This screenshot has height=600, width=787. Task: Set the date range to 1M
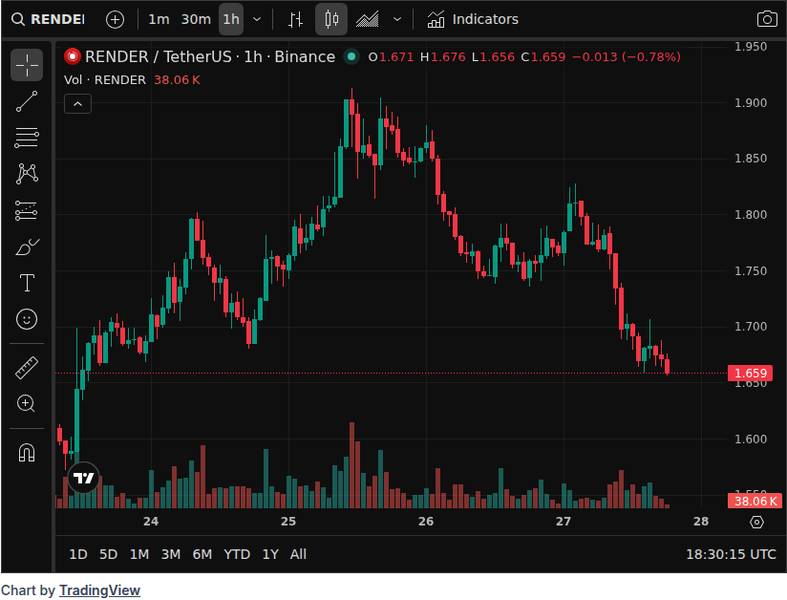[139, 554]
